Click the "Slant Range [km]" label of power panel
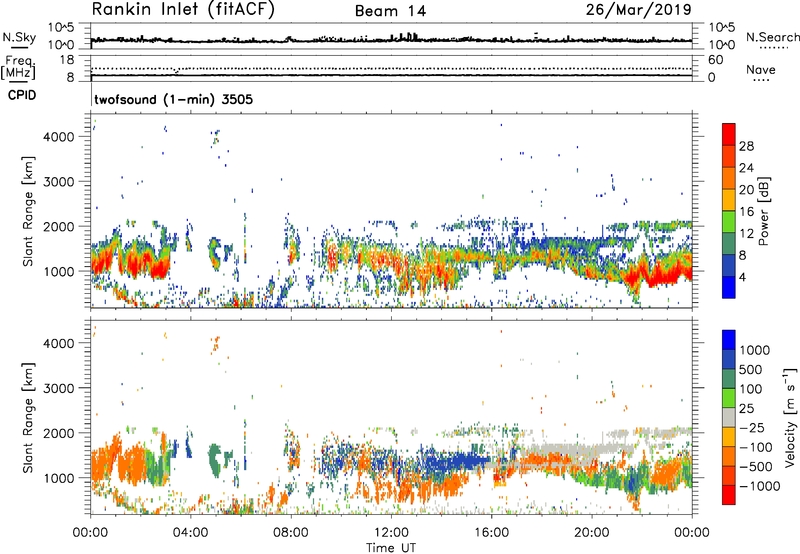Image resolution: width=800 pixels, height=554 pixels. tap(28, 211)
